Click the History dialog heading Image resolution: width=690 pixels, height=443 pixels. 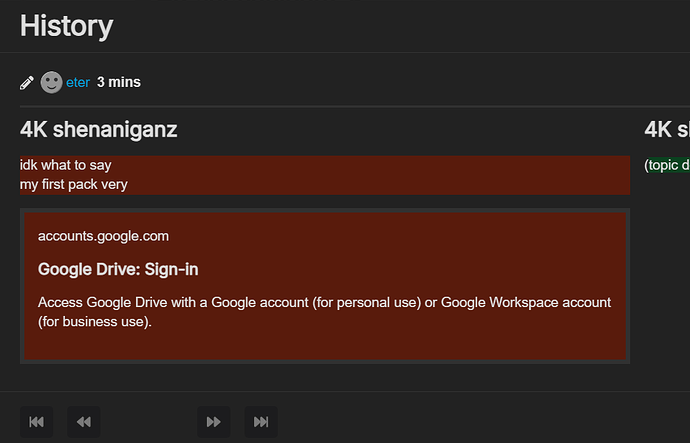point(66,25)
